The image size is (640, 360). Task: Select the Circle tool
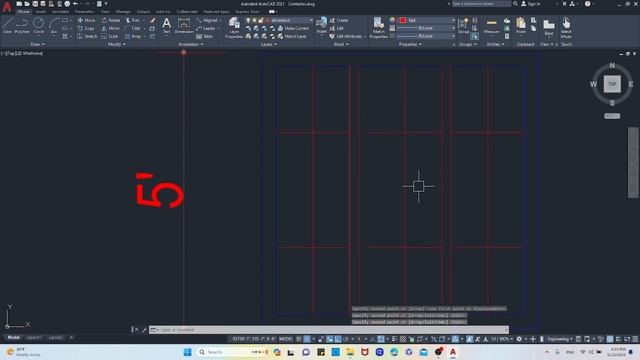(39, 26)
